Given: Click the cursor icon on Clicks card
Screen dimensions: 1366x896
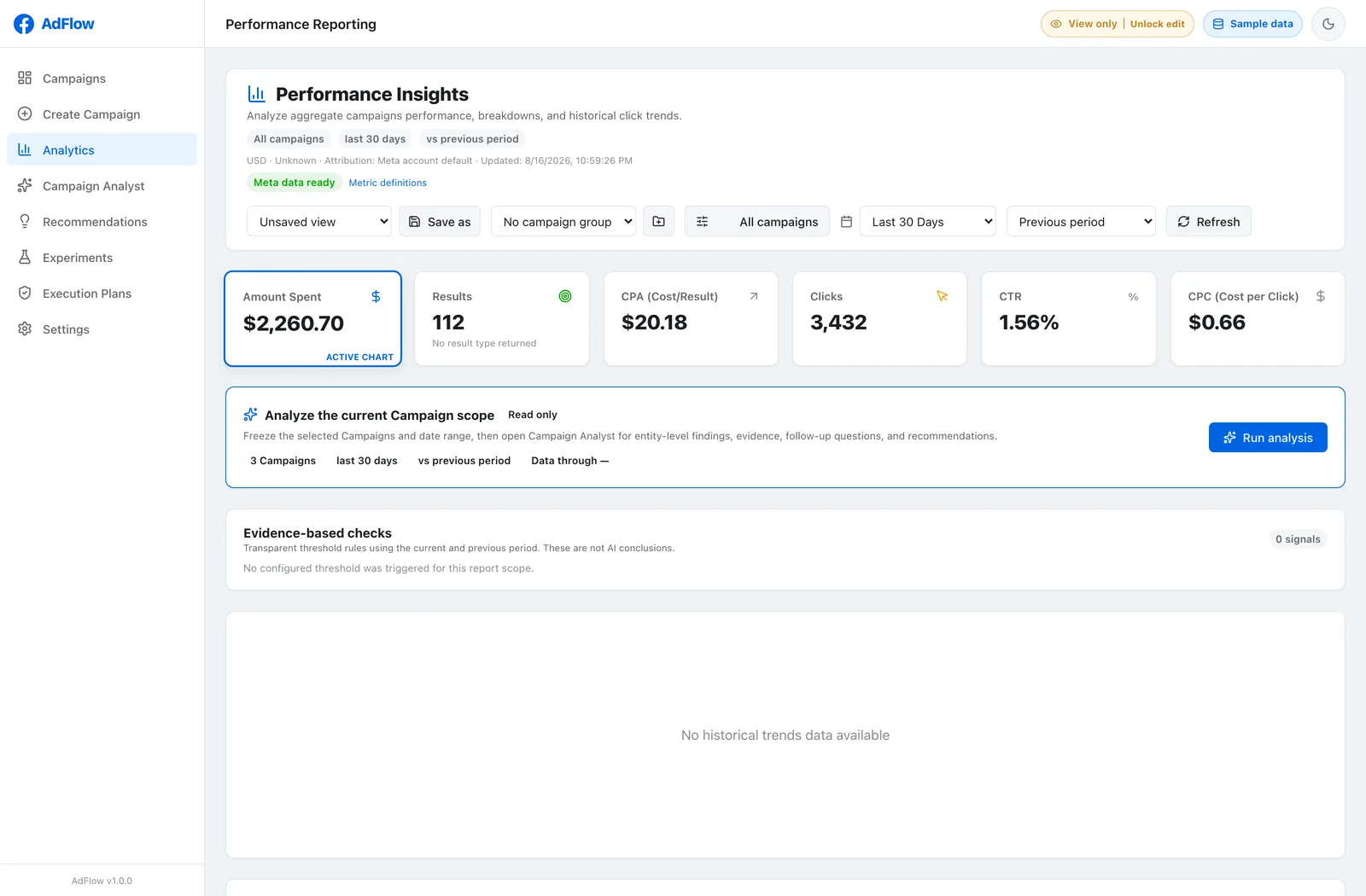Looking at the screenshot, I should click(x=943, y=296).
